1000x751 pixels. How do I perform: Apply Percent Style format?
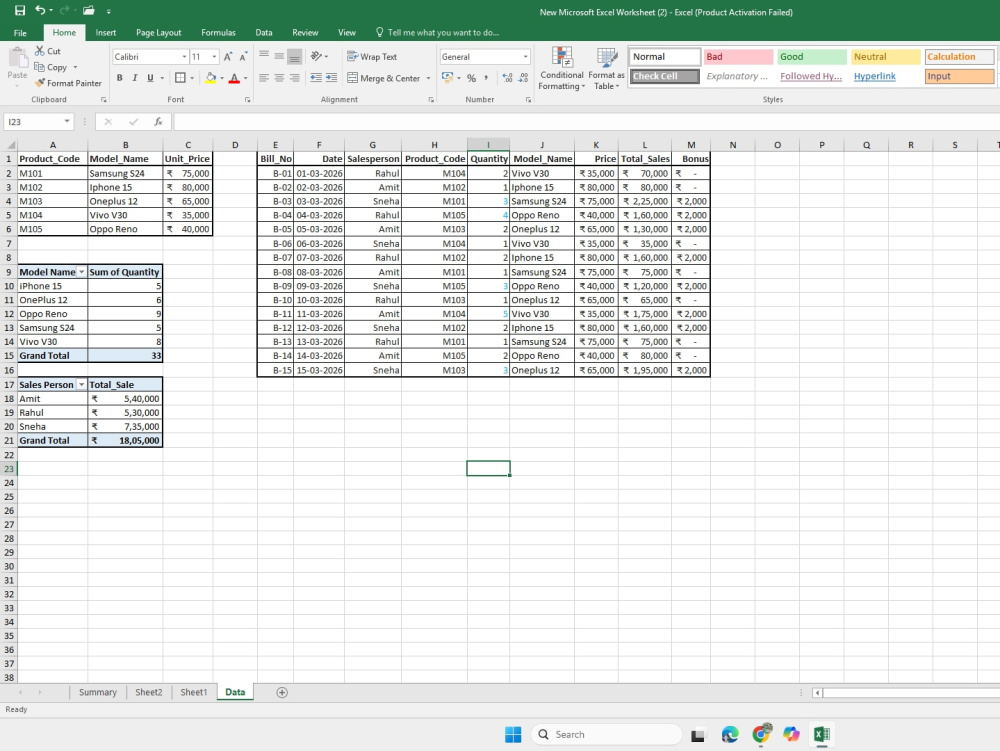pos(471,78)
